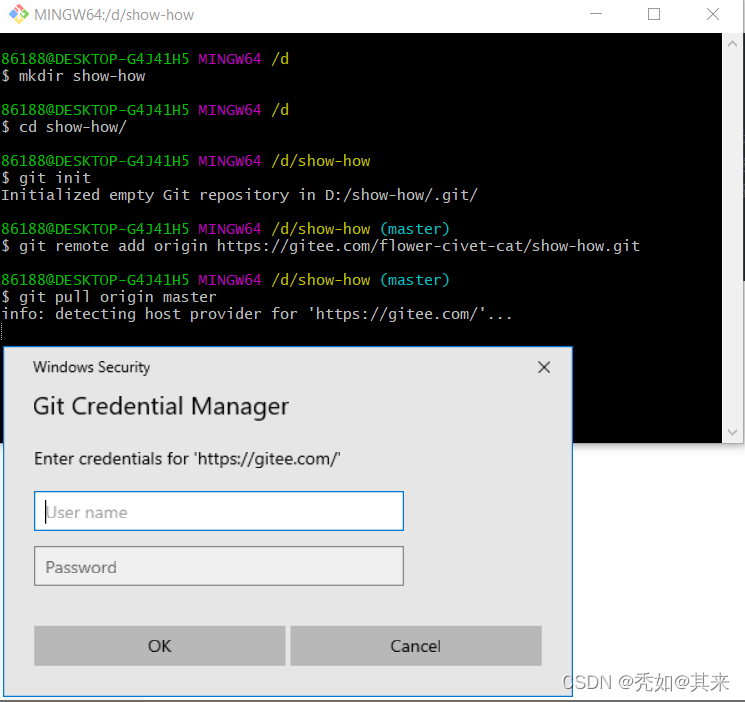Close the Git Credential Manager dialog
This screenshot has height=702, width=745.
544,367
